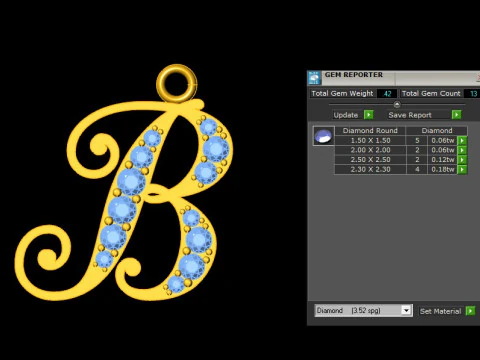The image size is (480, 360).
Task: Click the green arrow beside Save Report
Action: point(456,115)
